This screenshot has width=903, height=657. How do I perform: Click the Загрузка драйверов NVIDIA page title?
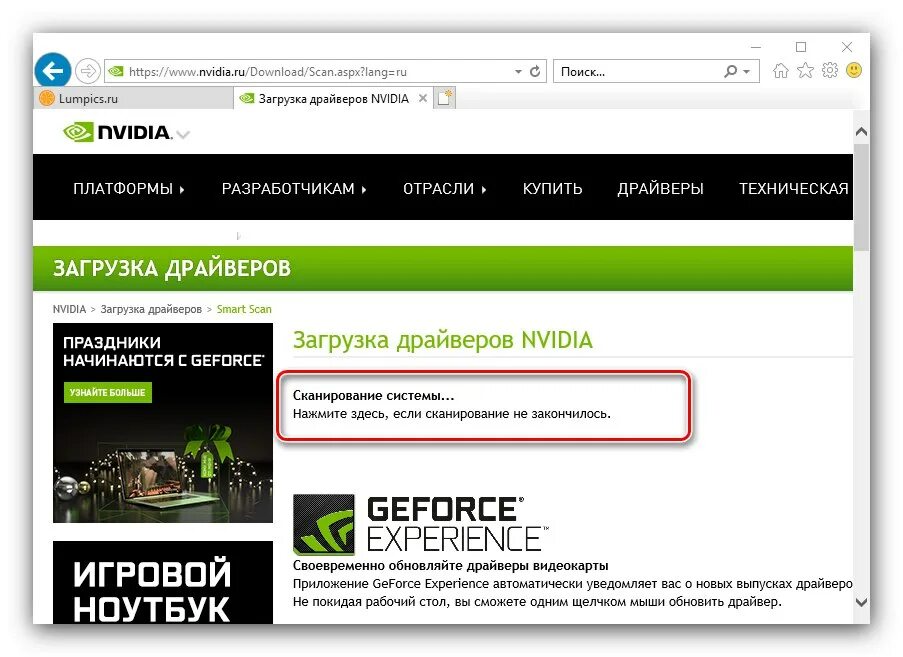coord(442,340)
